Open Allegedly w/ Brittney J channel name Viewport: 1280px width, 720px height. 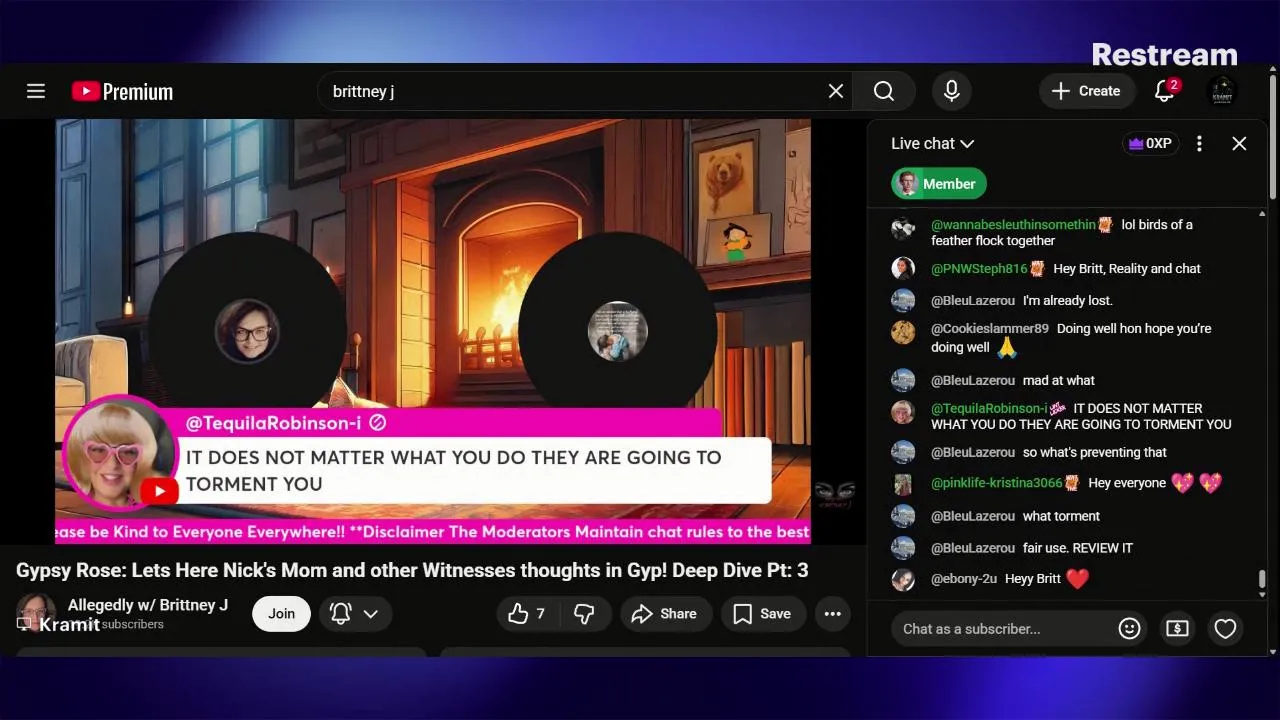[x=148, y=605]
